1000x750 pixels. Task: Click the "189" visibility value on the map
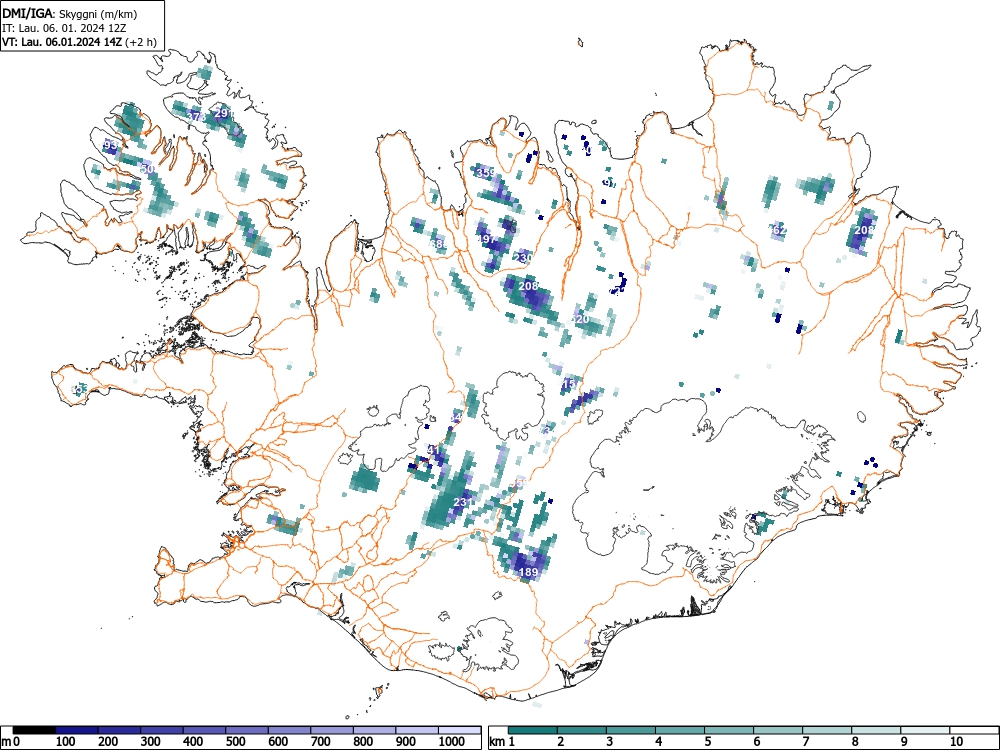529,572
